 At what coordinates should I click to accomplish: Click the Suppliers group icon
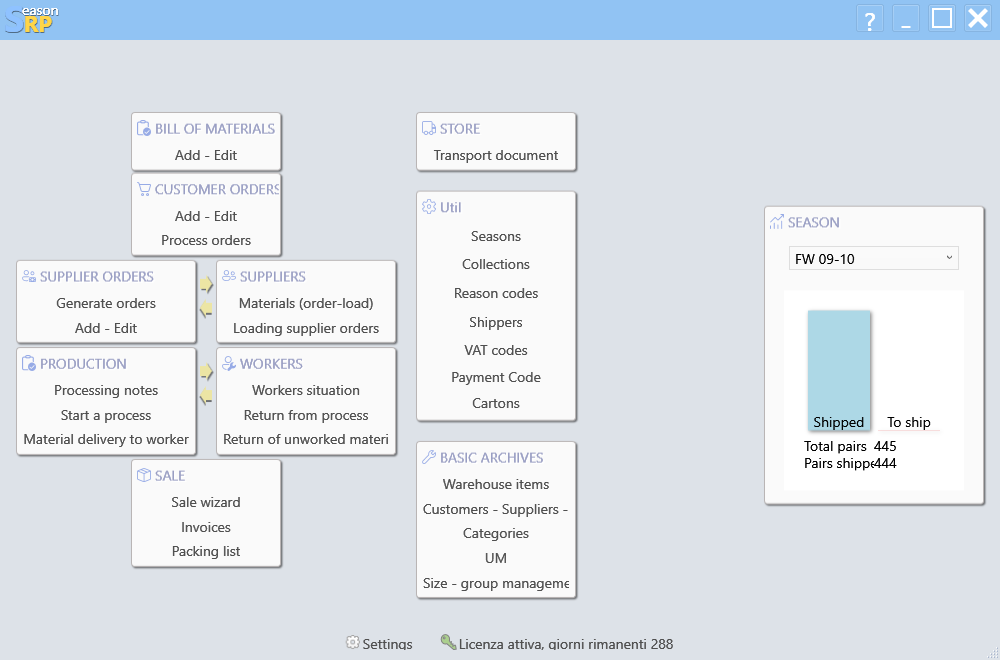pos(229,276)
